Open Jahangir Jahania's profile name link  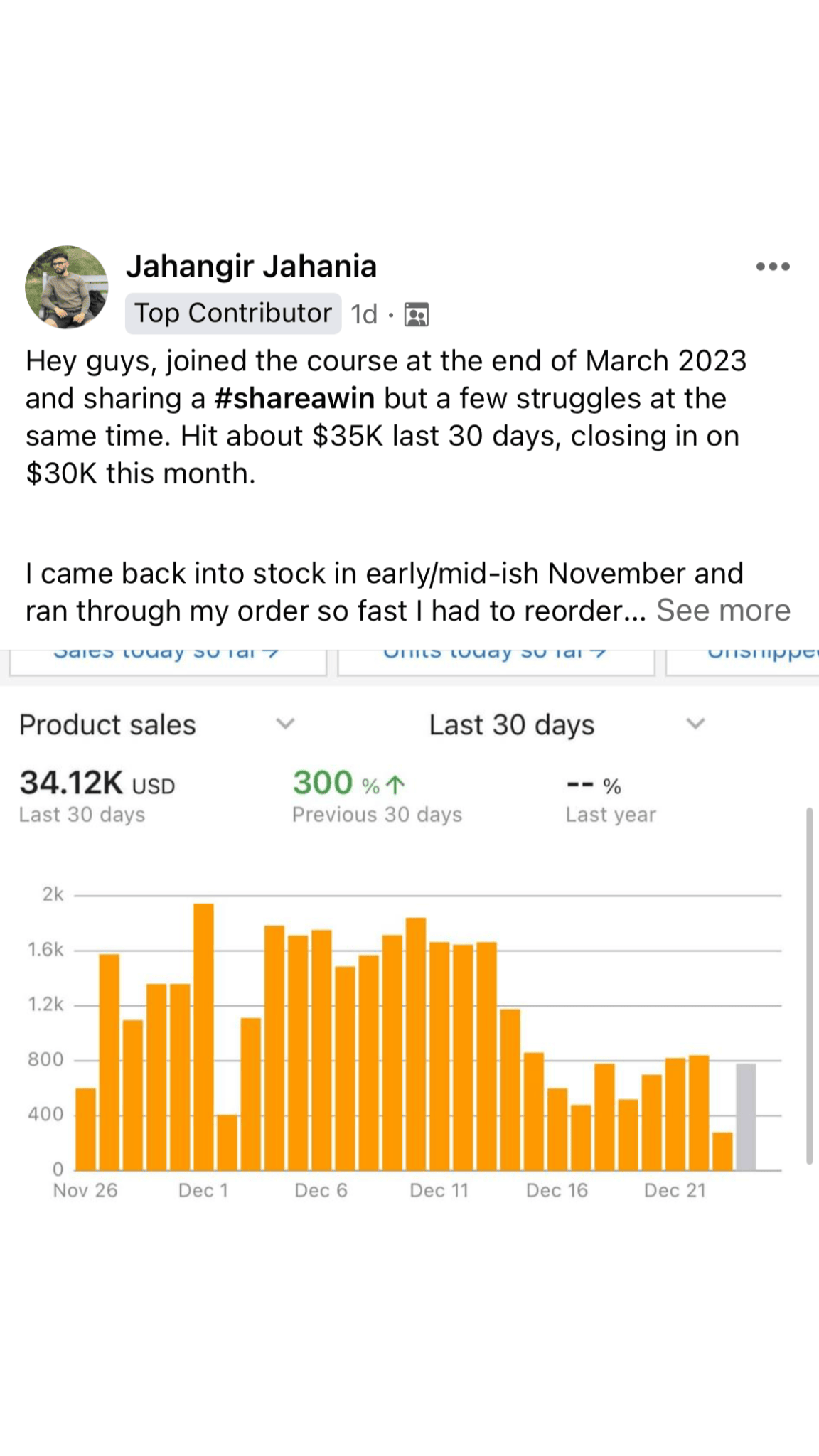(x=251, y=267)
